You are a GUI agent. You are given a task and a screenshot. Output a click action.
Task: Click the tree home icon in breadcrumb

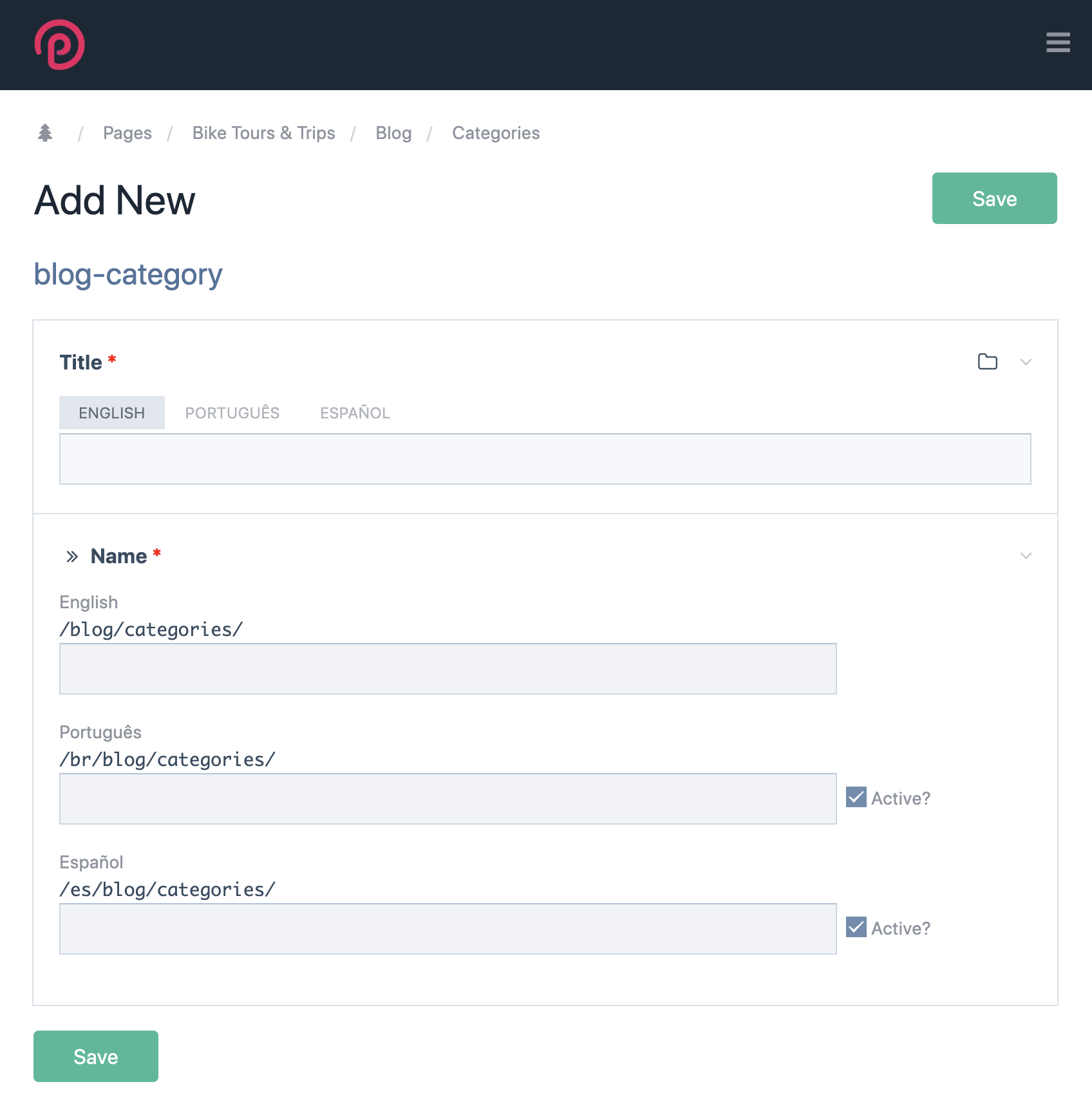point(44,133)
